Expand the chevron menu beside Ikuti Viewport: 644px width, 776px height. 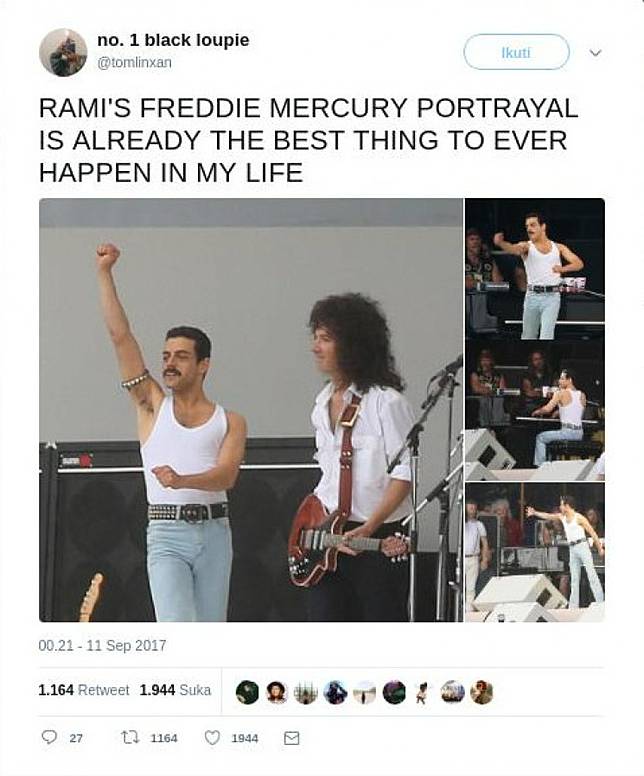coord(596,53)
